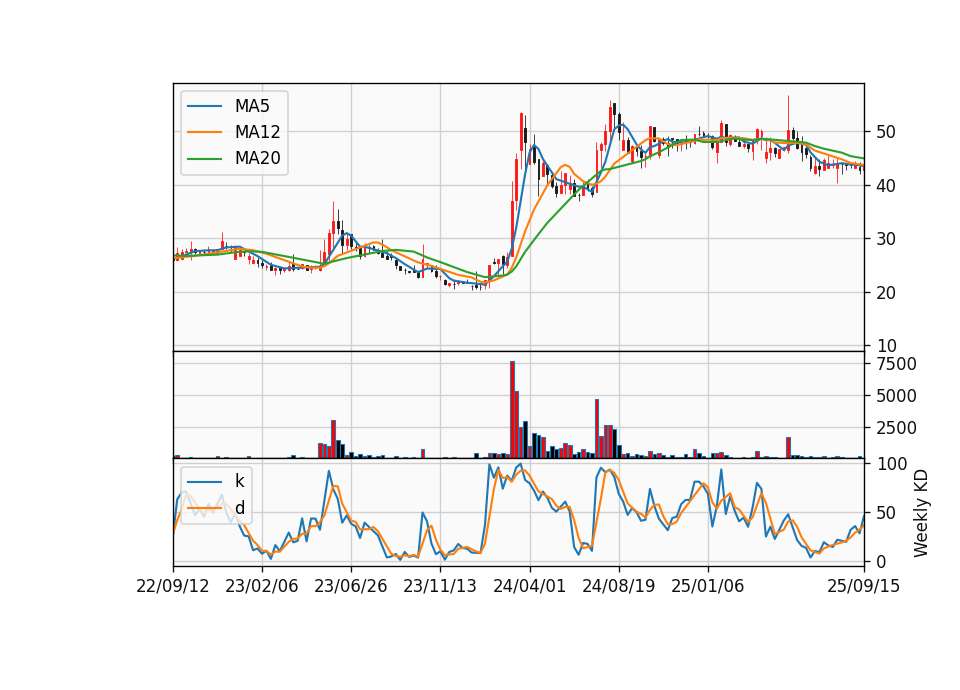Click the MA20 legend label
960x690 pixels.
pyautogui.click(x=257, y=158)
